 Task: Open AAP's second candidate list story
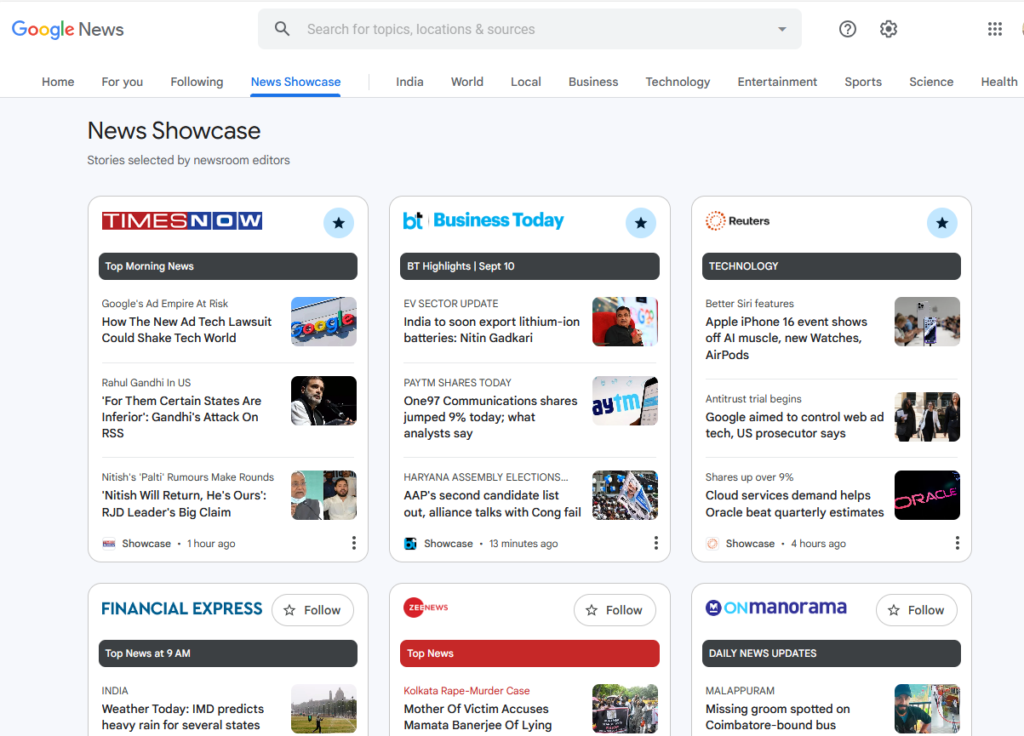(x=492, y=504)
